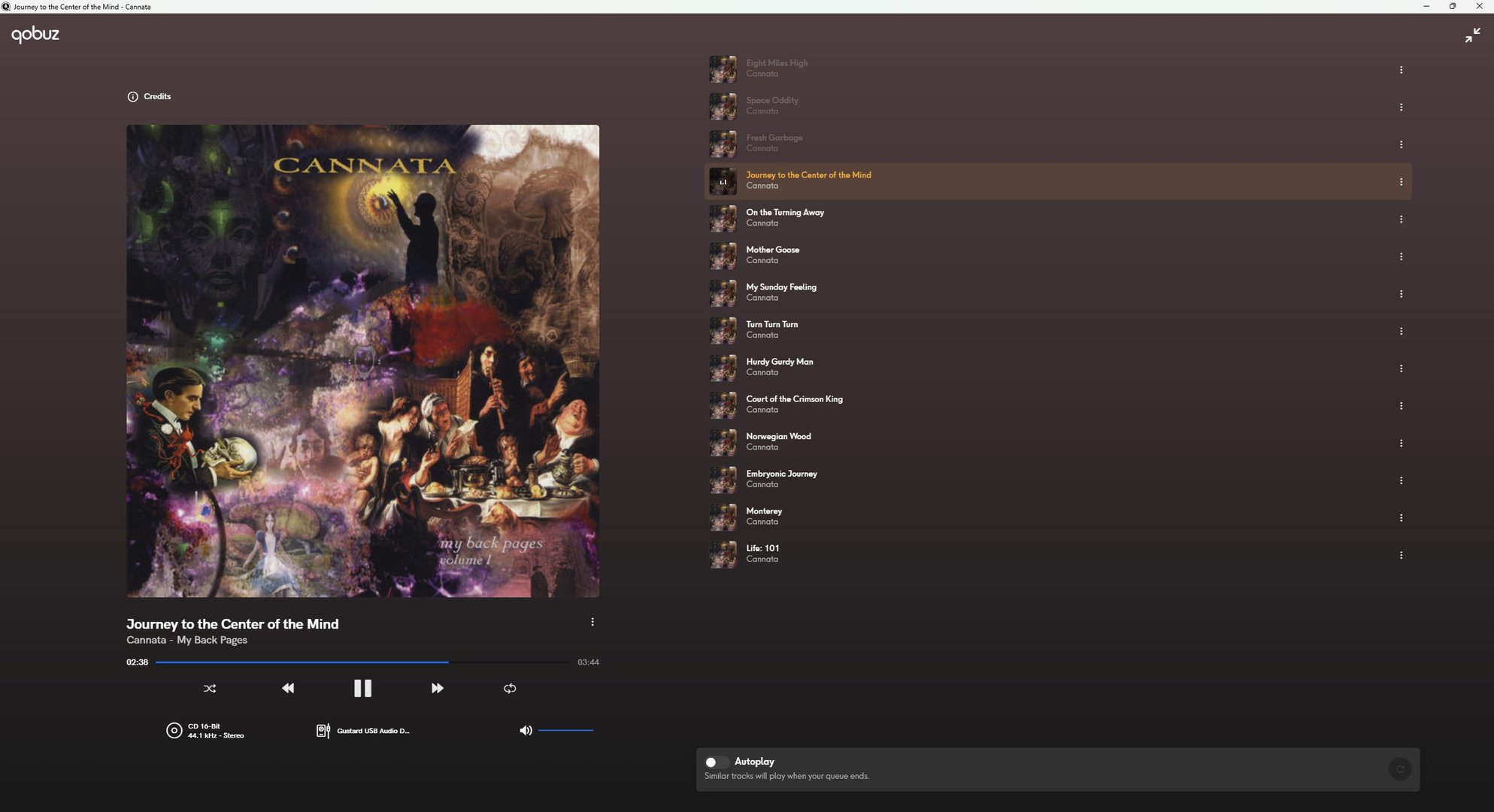This screenshot has height=812, width=1494.
Task: Click the Cannata - My Back Pages link
Action: (186, 640)
